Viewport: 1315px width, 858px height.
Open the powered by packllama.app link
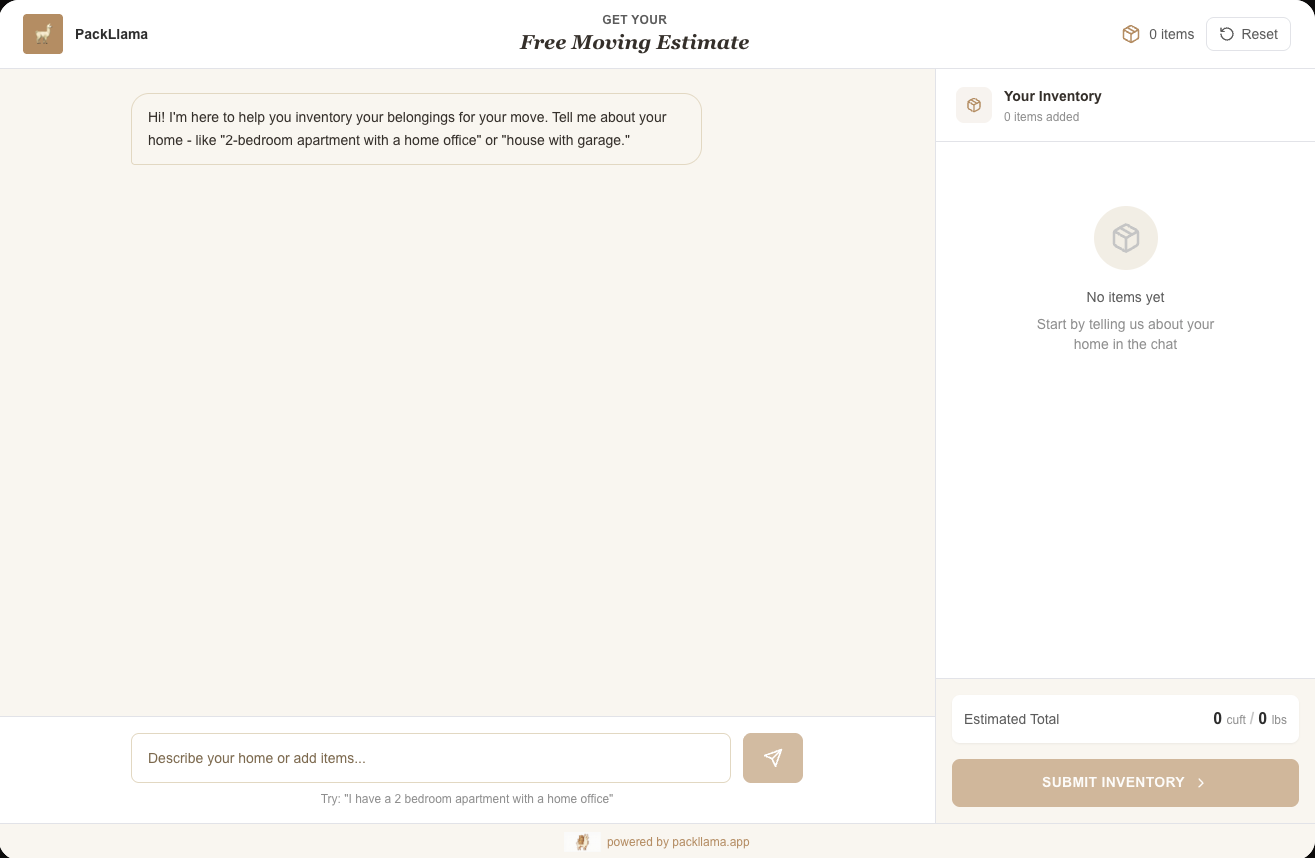(x=678, y=842)
